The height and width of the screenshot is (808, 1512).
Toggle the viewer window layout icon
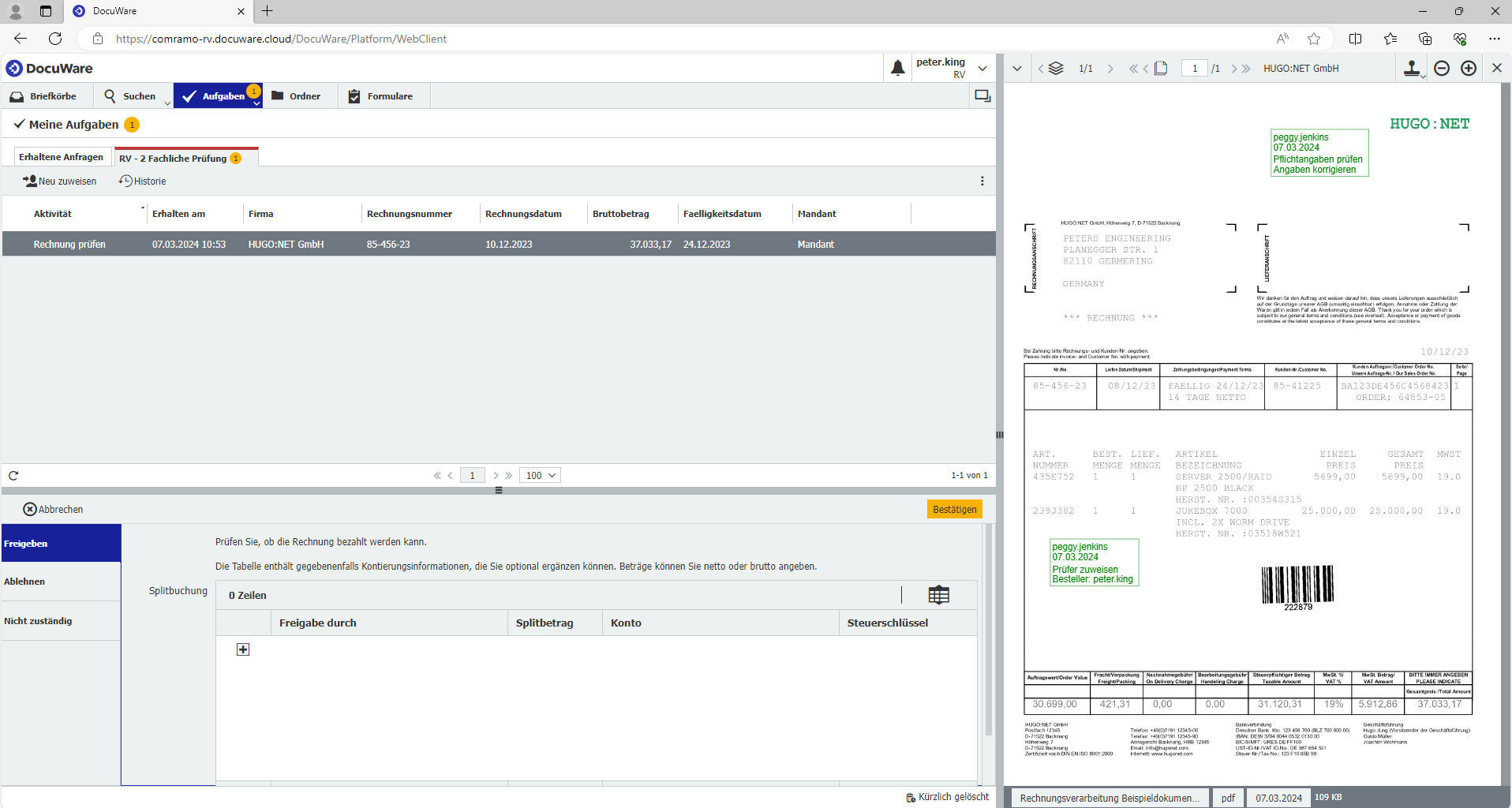pyautogui.click(x=982, y=95)
